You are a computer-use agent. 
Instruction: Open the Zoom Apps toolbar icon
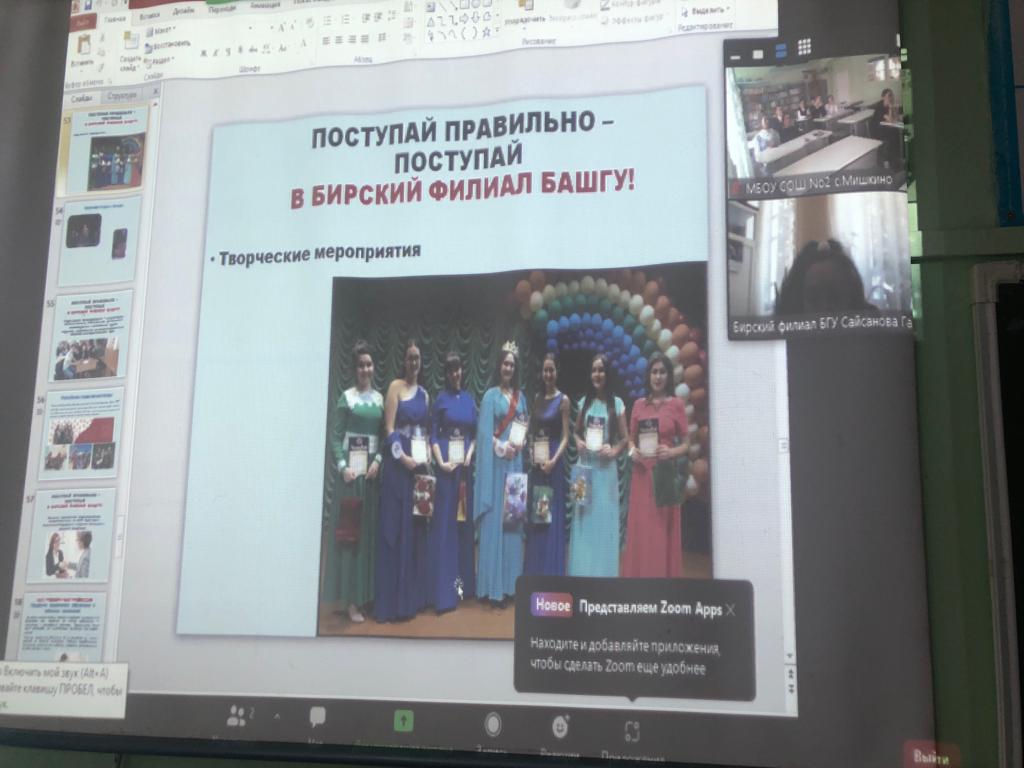tap(632, 731)
